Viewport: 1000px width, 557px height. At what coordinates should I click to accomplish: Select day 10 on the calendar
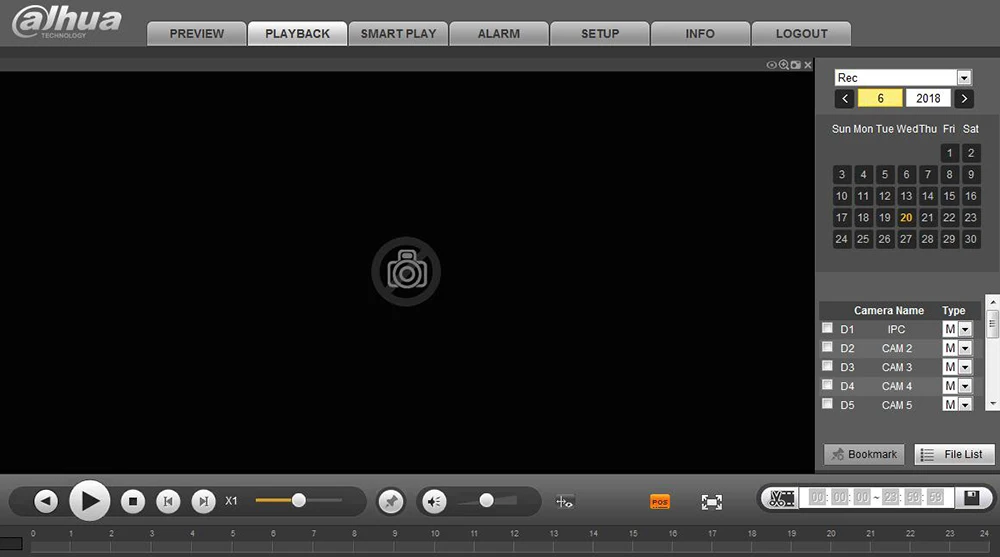click(842, 196)
